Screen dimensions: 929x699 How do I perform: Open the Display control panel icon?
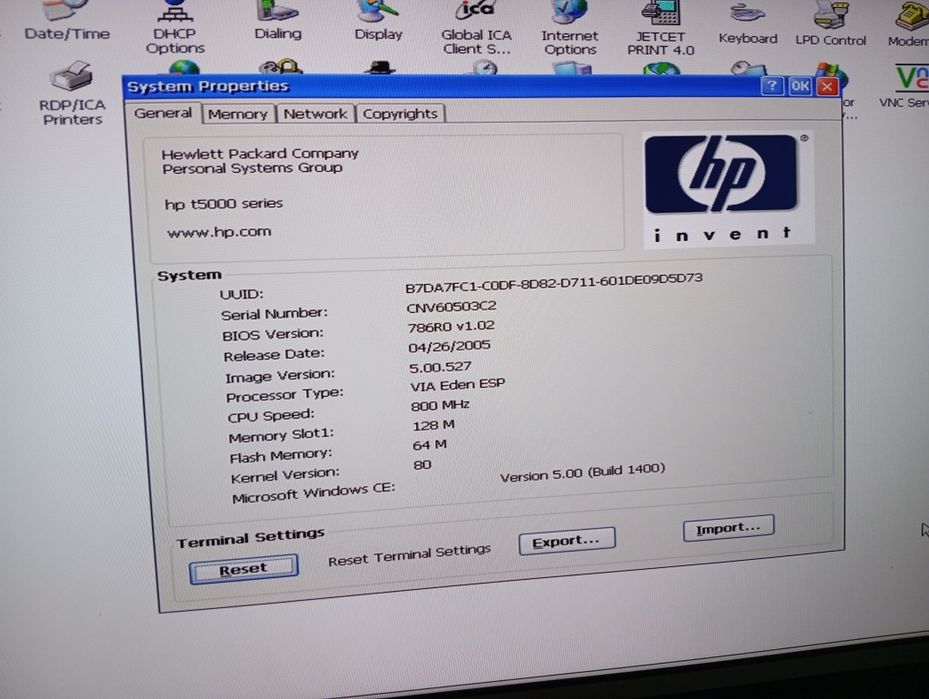[378, 21]
